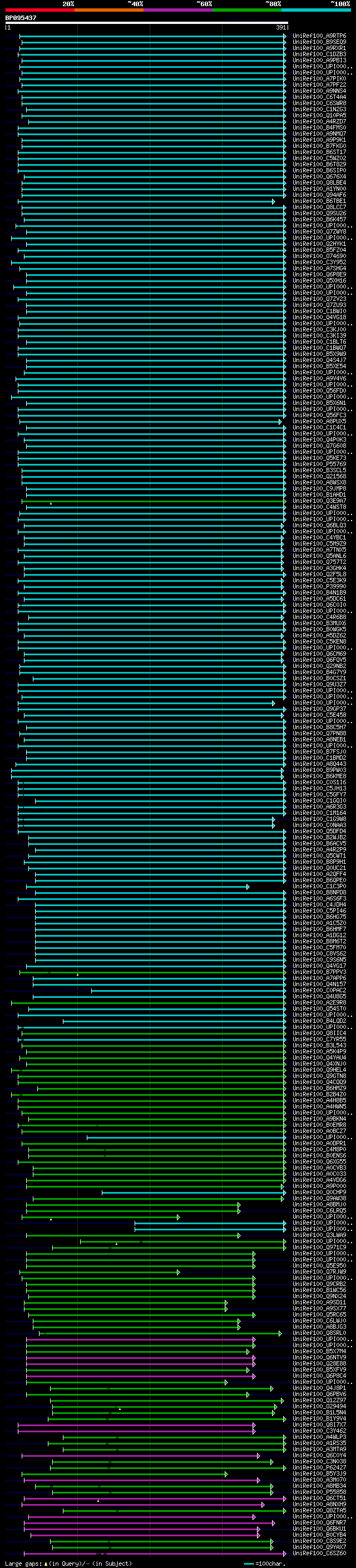Select the BP095437 query name label
Screen dimensions: 356x1568
(21, 18)
